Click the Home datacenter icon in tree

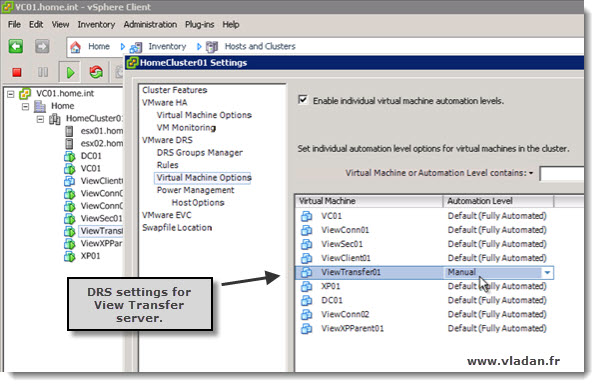[x=40, y=106]
